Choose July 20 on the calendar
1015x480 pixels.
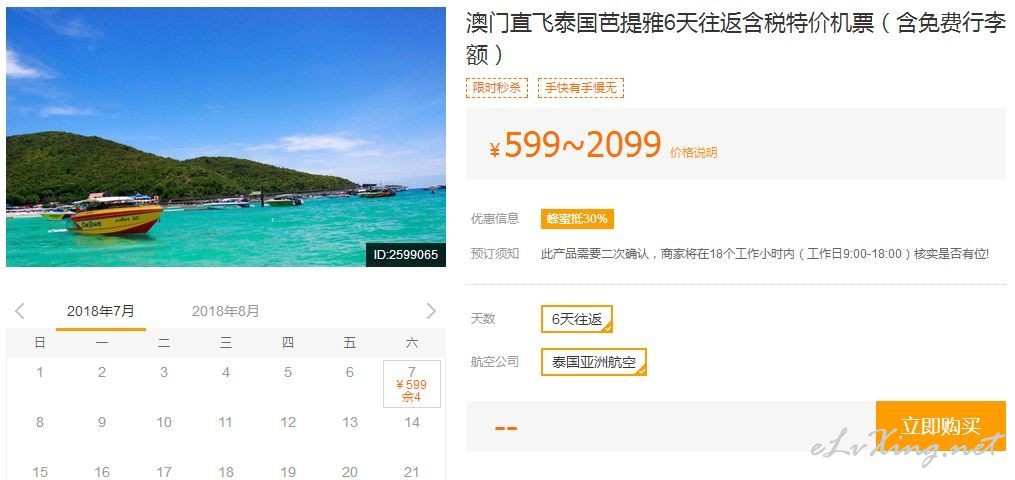tap(350, 472)
